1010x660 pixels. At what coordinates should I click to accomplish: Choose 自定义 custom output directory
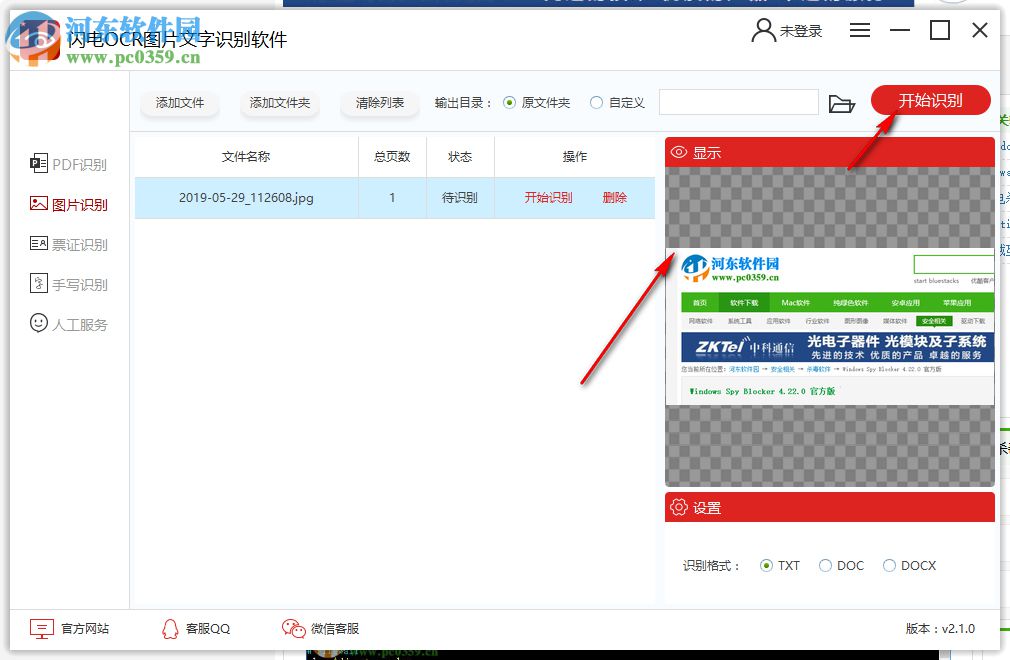click(x=595, y=103)
